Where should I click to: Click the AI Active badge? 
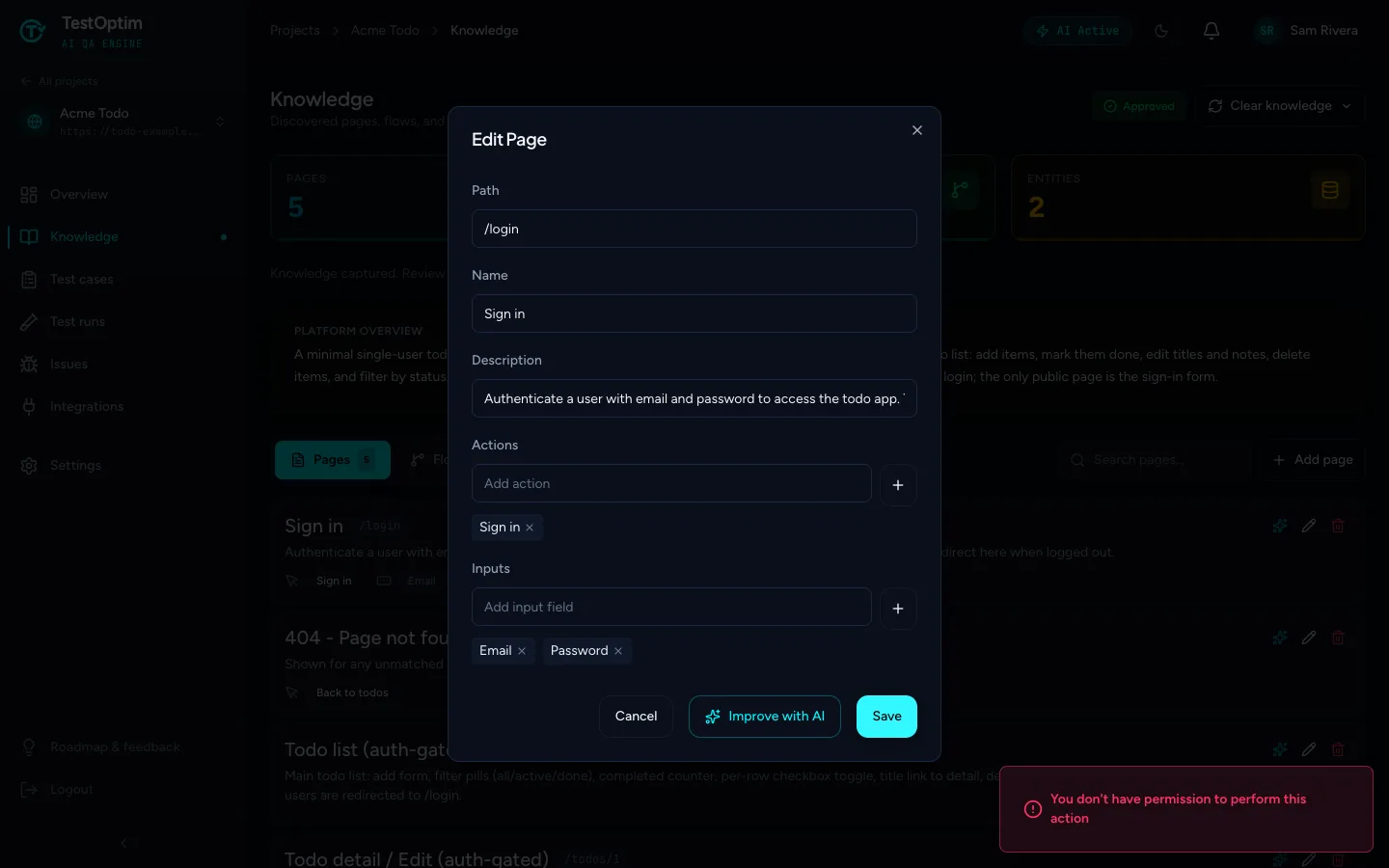[1078, 31]
